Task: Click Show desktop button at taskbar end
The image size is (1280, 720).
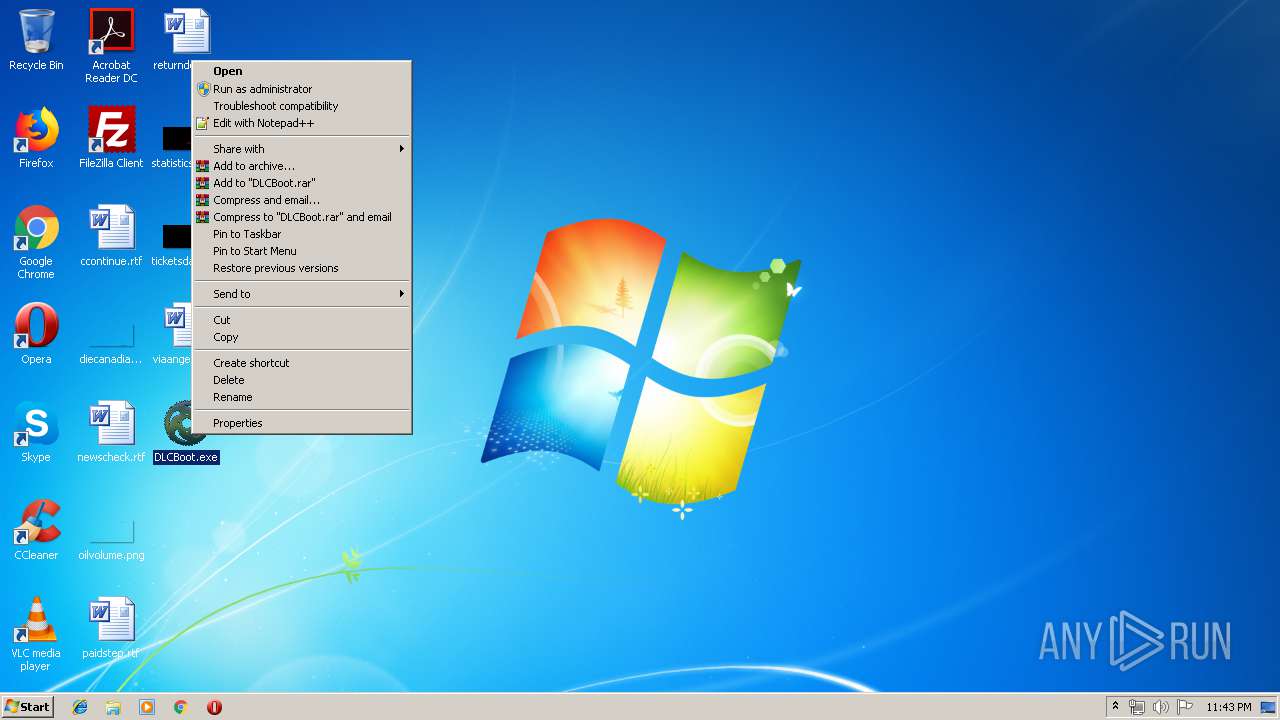Action: click(1269, 707)
